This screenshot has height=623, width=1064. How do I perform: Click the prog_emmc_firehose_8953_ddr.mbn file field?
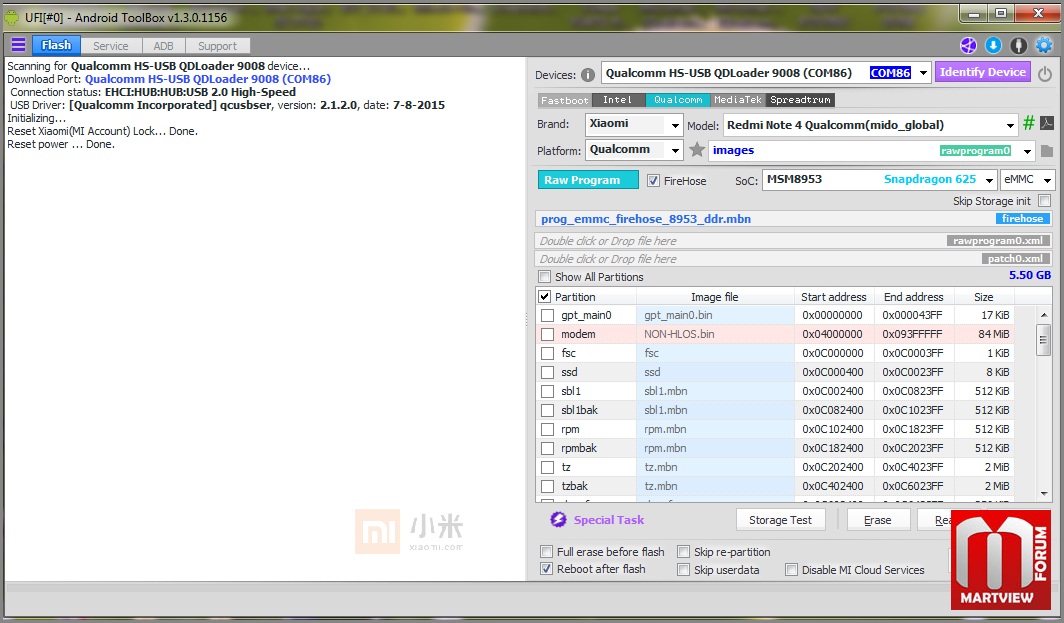click(x=793, y=219)
